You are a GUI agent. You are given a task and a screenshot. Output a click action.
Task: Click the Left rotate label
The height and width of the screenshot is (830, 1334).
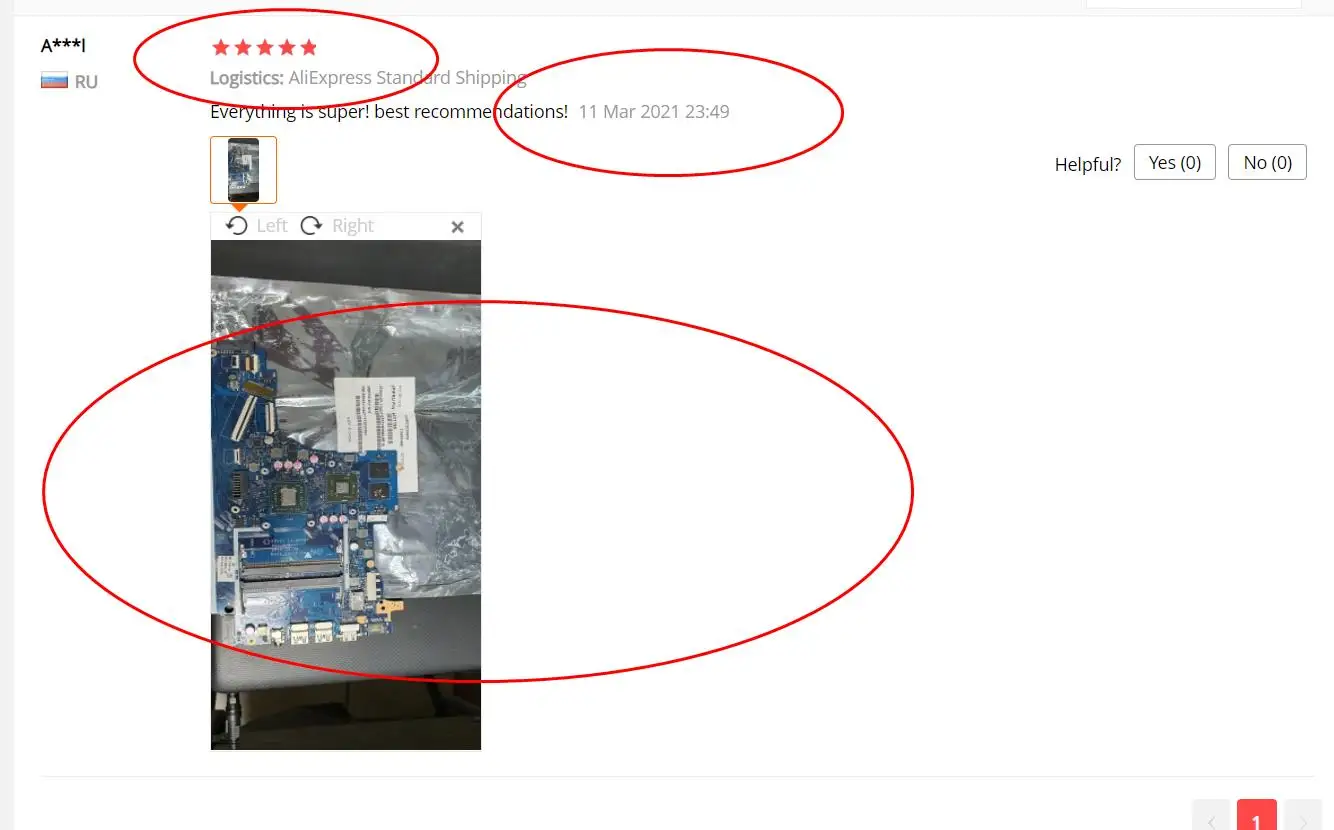pyautogui.click(x=272, y=226)
